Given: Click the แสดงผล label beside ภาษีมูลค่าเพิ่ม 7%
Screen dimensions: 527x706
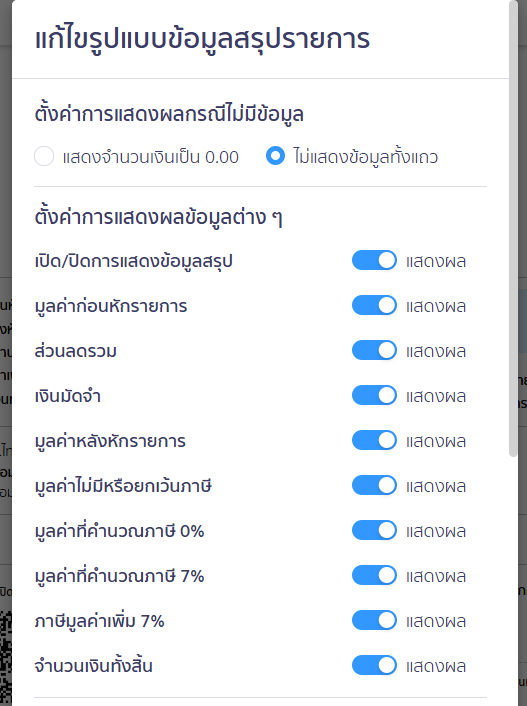Looking at the screenshot, I should 436,622.
